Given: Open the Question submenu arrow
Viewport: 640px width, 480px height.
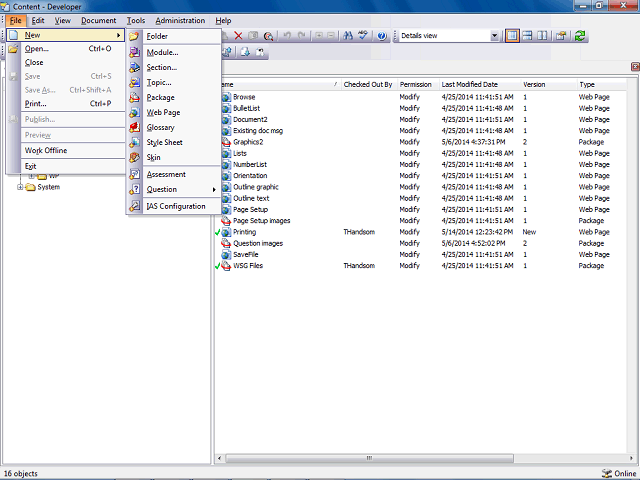Looking at the screenshot, I should (214, 189).
